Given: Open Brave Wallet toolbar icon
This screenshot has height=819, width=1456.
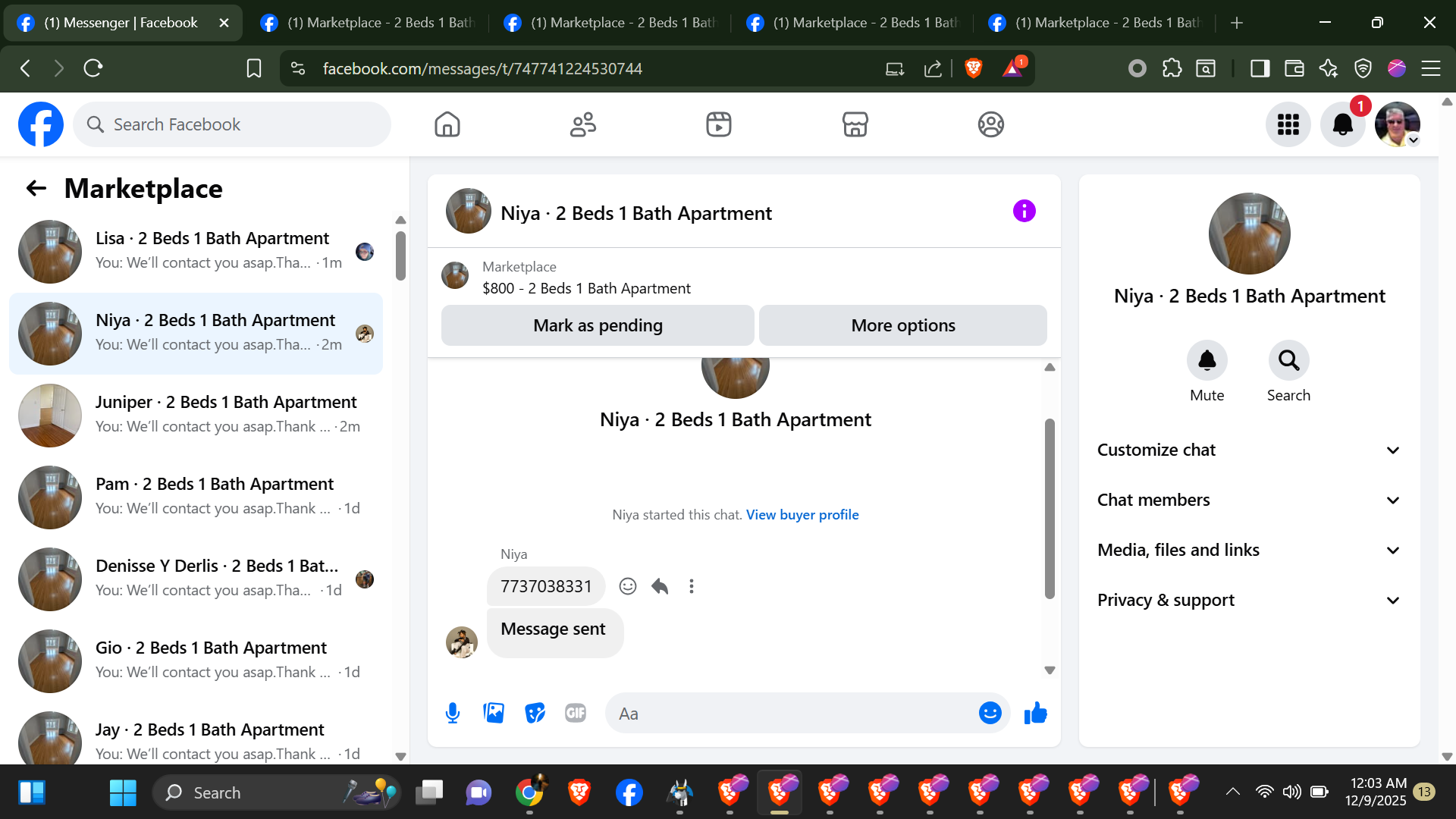Looking at the screenshot, I should click(x=1294, y=69).
